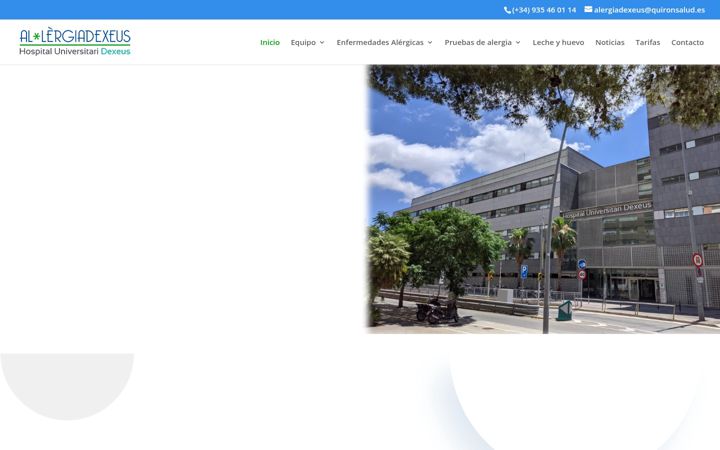Go to the Noticias page
This screenshot has width=720, height=450.
[610, 42]
